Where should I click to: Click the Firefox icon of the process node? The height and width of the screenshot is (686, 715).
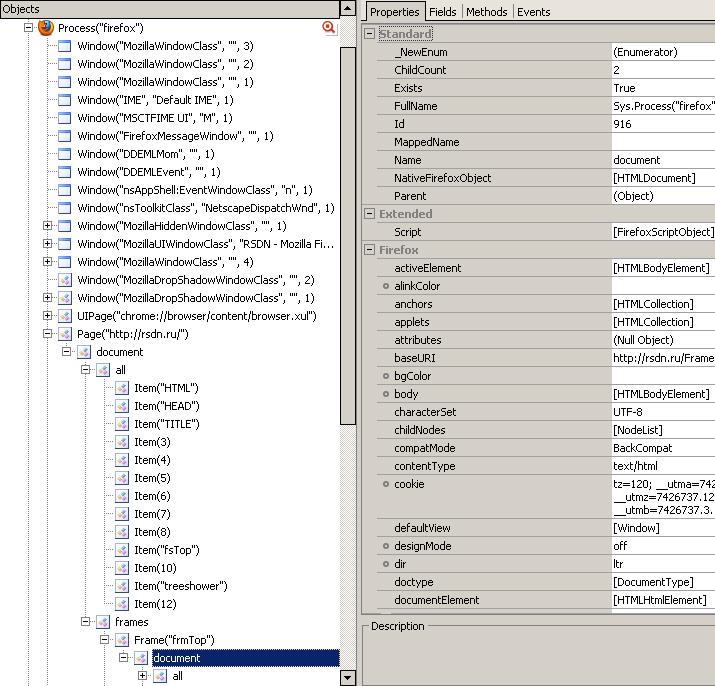click(45, 28)
